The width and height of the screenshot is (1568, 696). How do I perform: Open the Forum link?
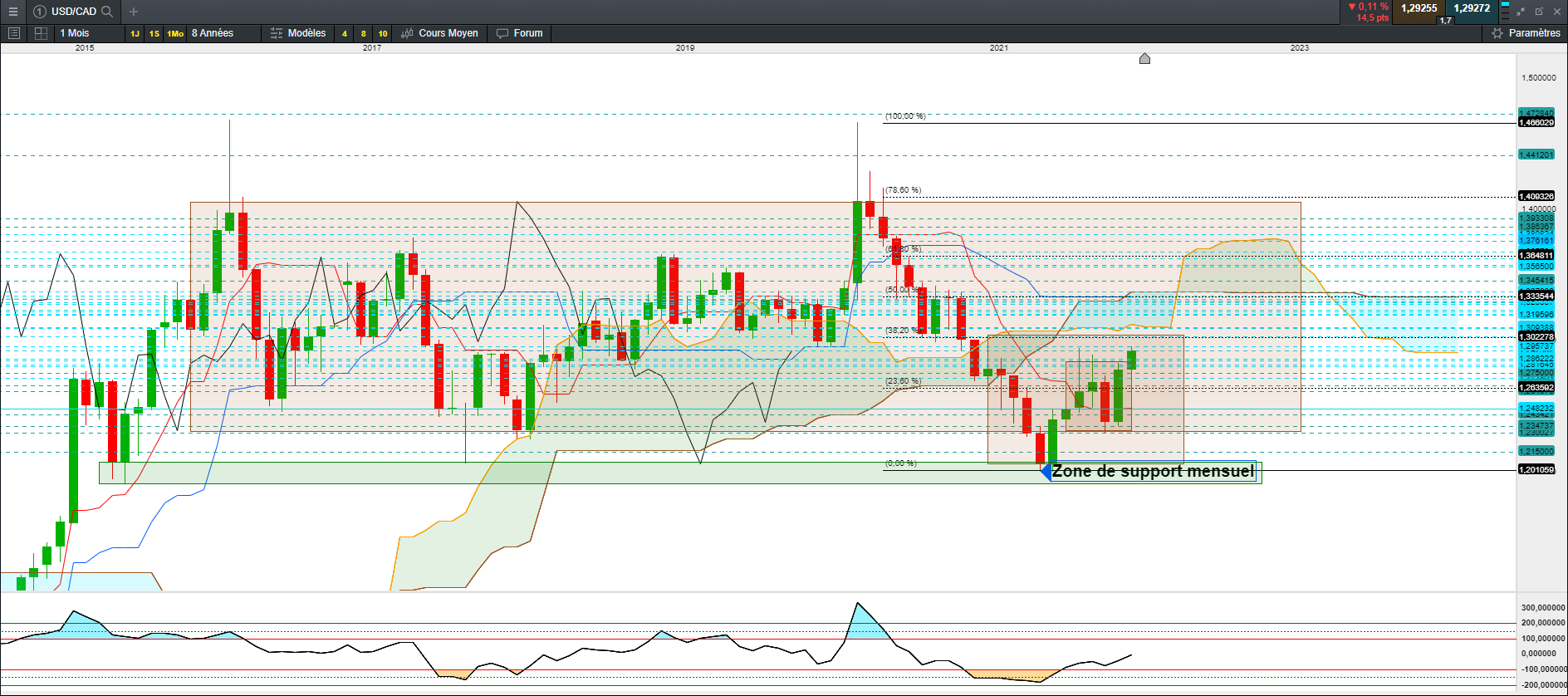[x=520, y=33]
